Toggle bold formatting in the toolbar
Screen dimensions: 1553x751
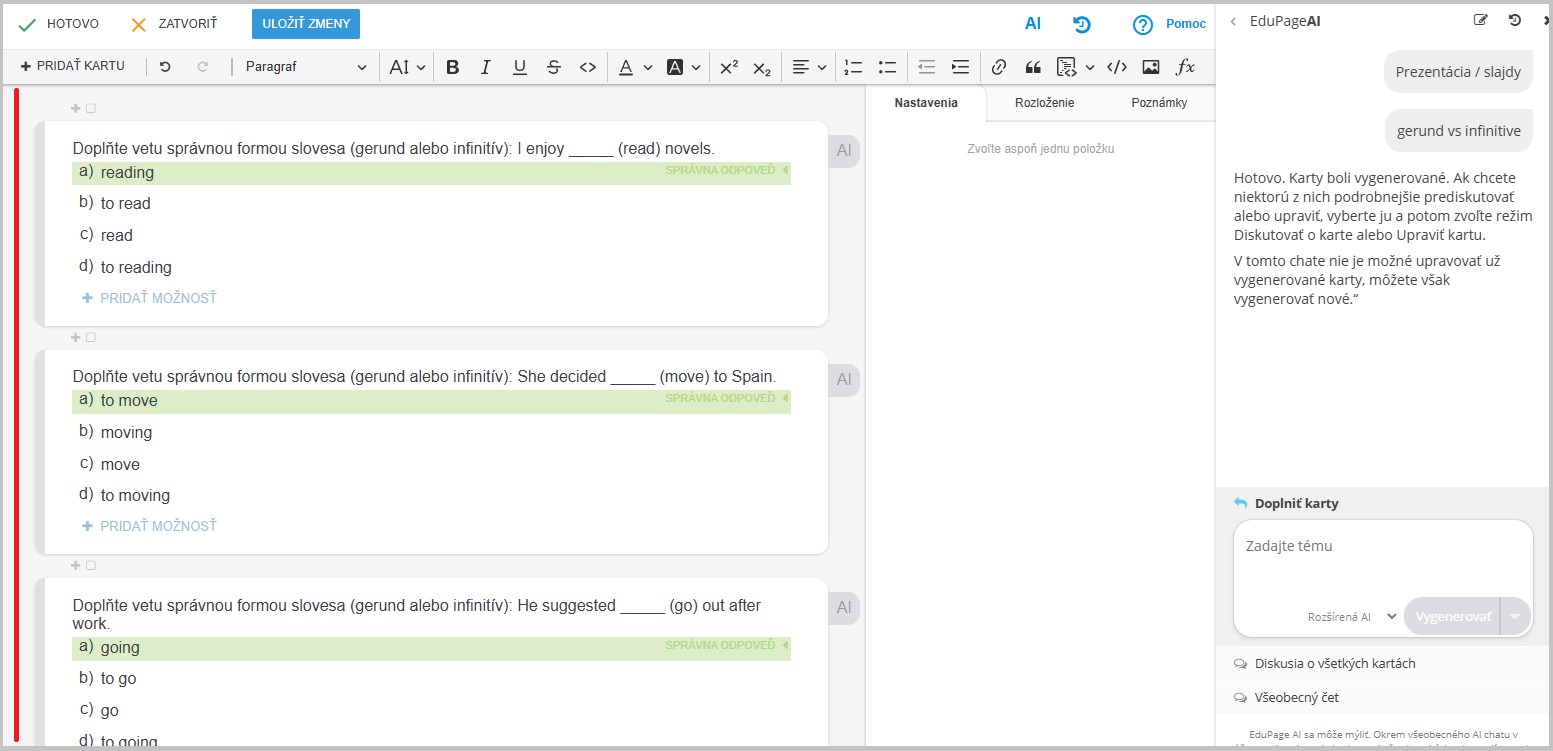453,67
